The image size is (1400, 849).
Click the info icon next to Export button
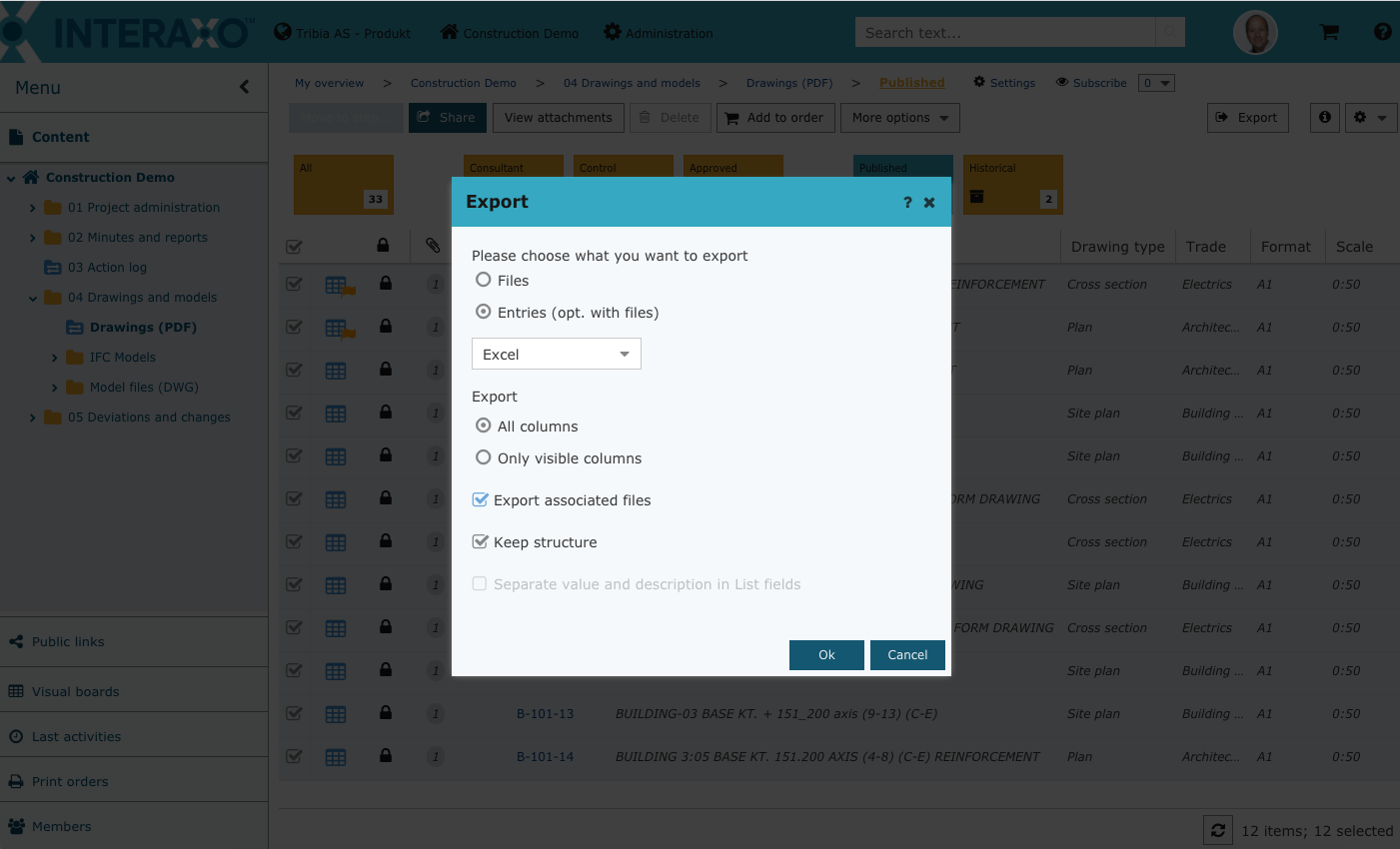point(1325,118)
